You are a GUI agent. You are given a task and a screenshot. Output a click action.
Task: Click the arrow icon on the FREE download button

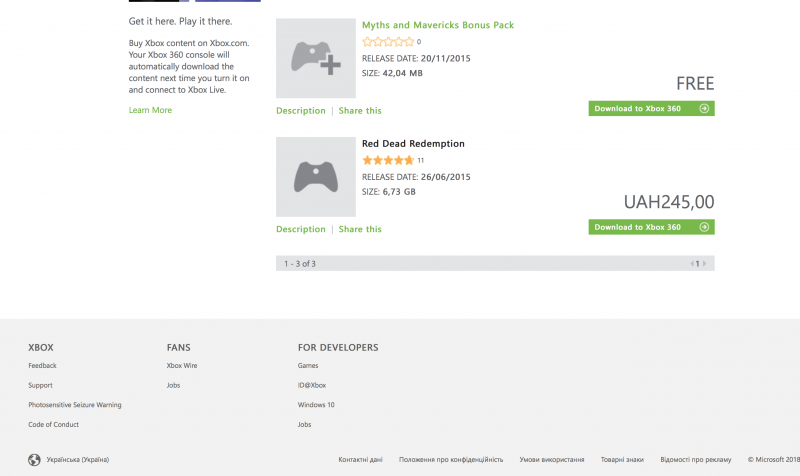point(704,108)
